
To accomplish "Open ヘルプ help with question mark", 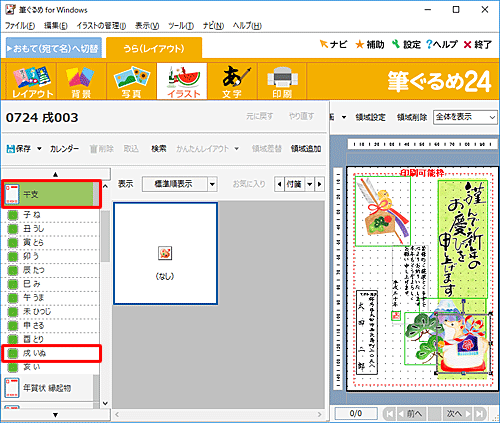I will pyautogui.click(x=442, y=44).
